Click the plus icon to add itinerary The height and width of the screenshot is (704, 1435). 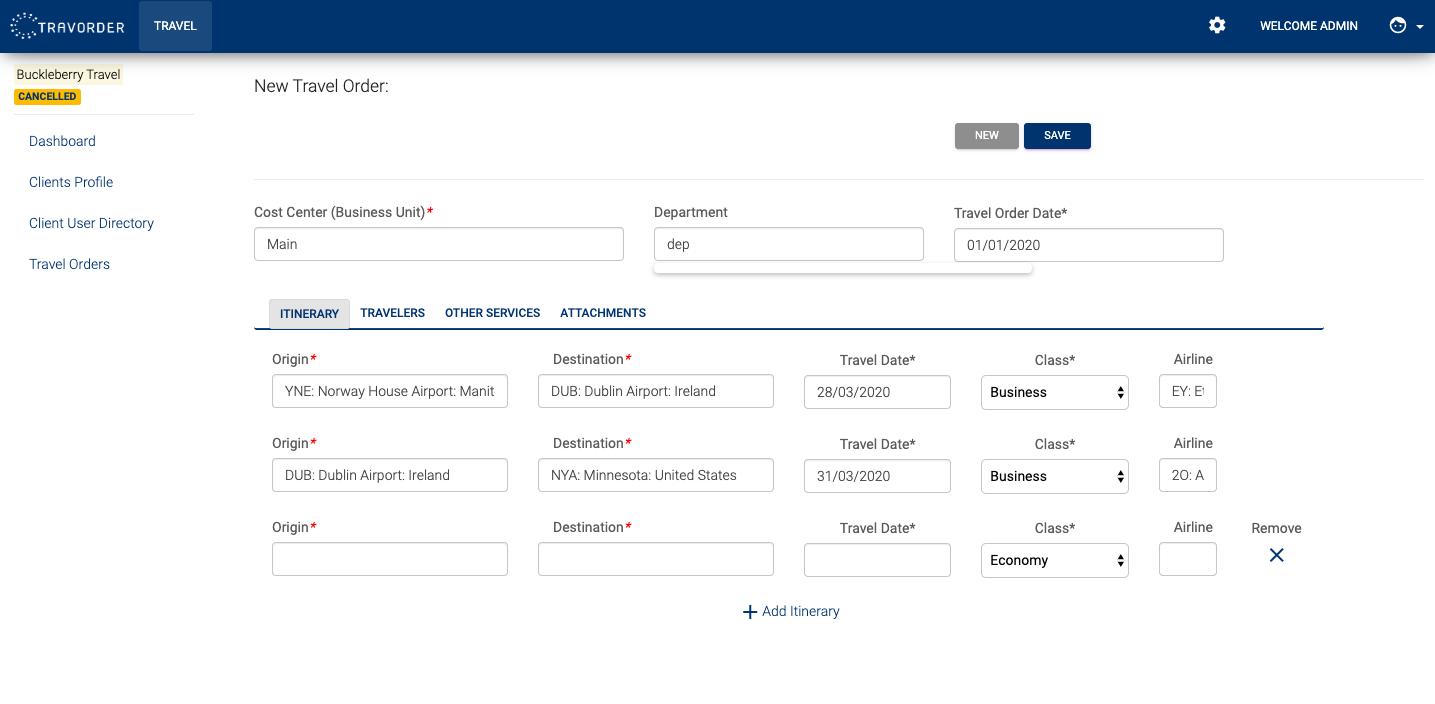coord(750,612)
